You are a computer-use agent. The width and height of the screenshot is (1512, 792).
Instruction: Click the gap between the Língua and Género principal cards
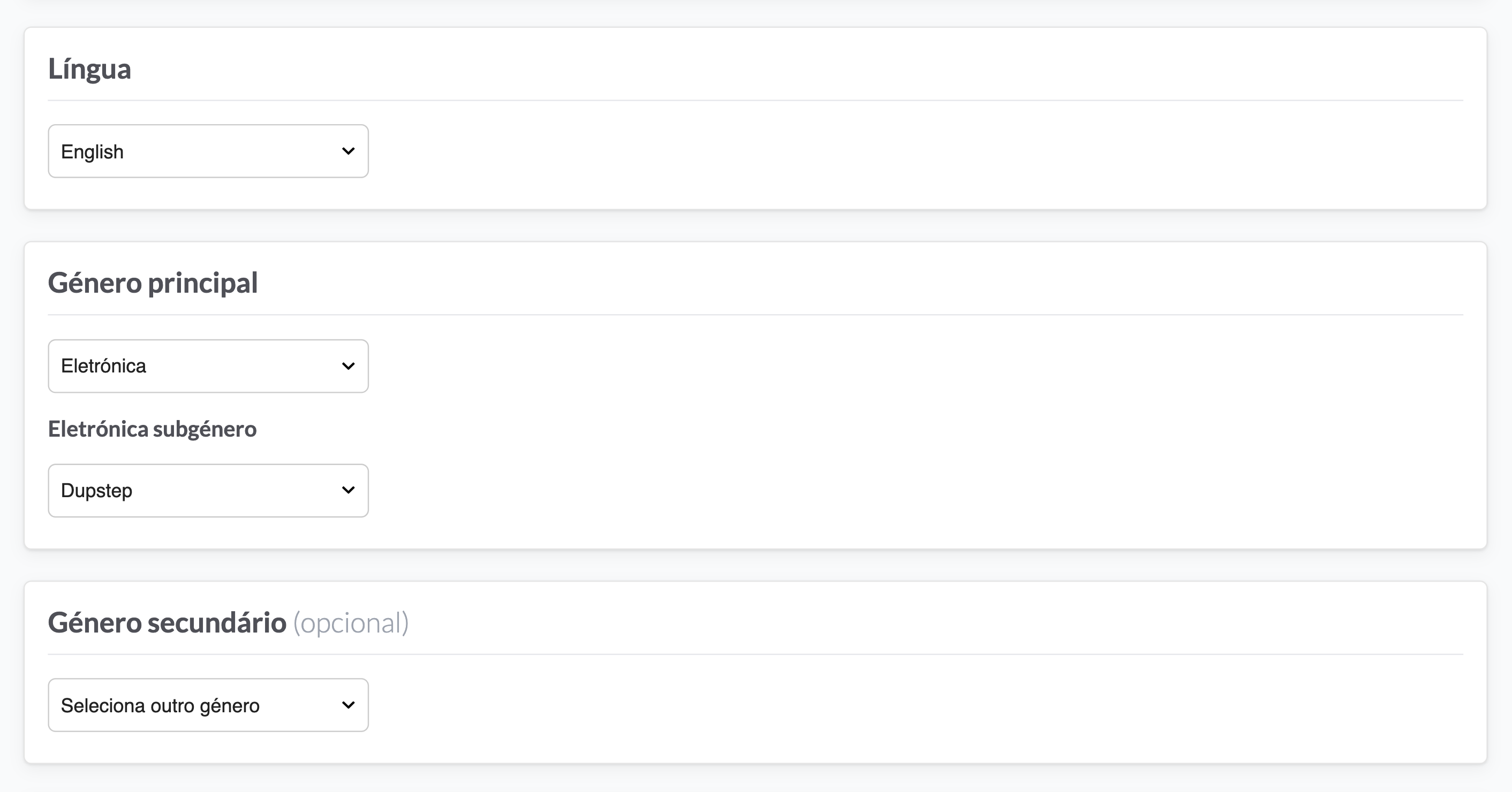[755, 225]
